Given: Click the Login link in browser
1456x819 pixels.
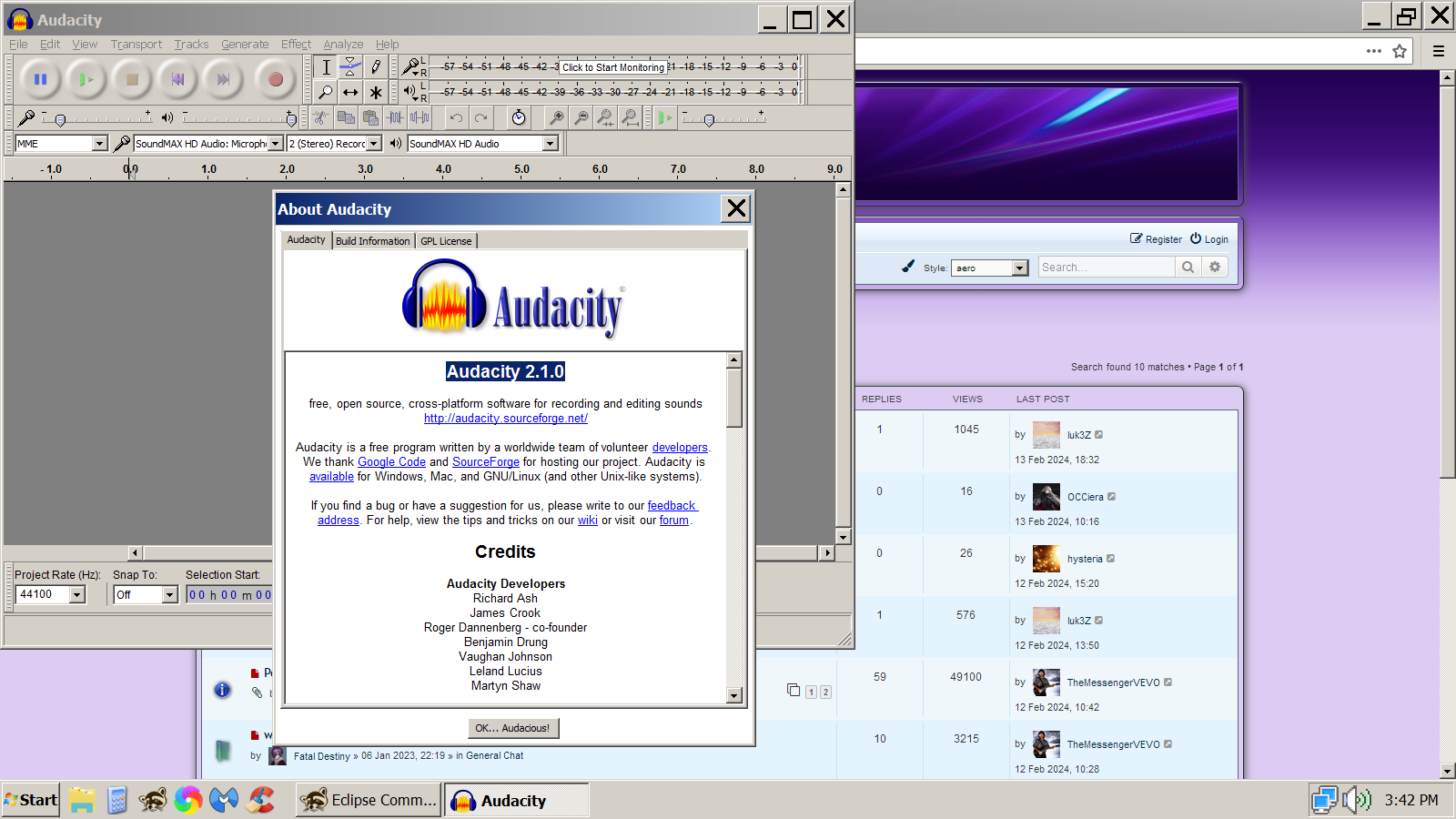Looking at the screenshot, I should coord(1209,239).
